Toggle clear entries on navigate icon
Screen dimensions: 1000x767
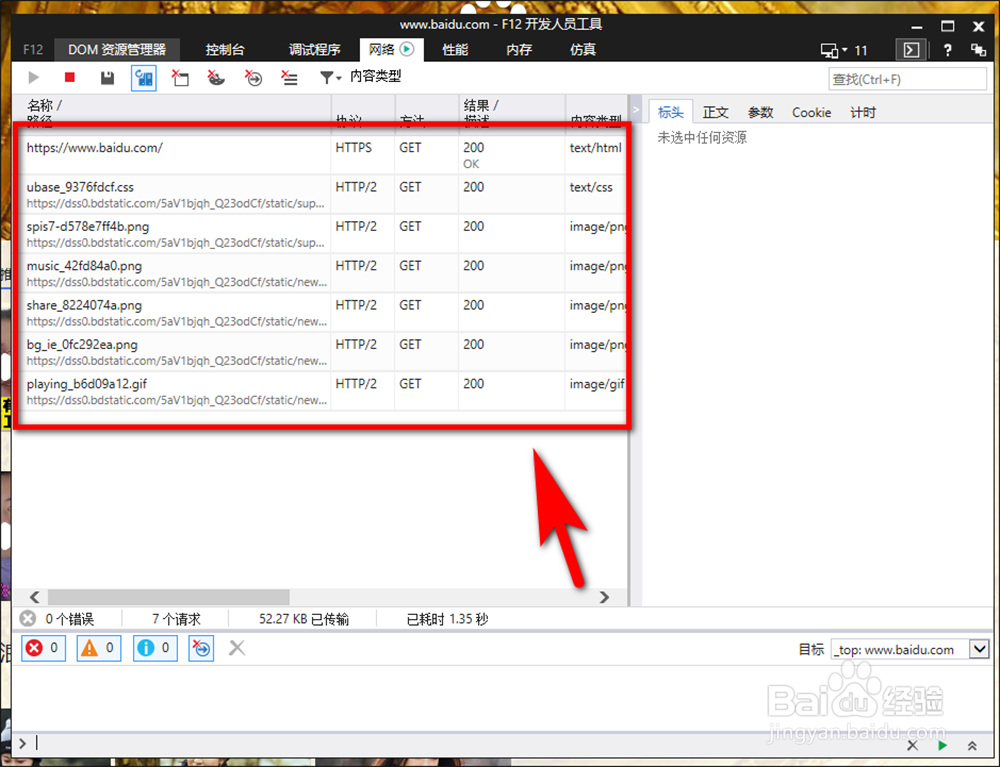coord(253,78)
